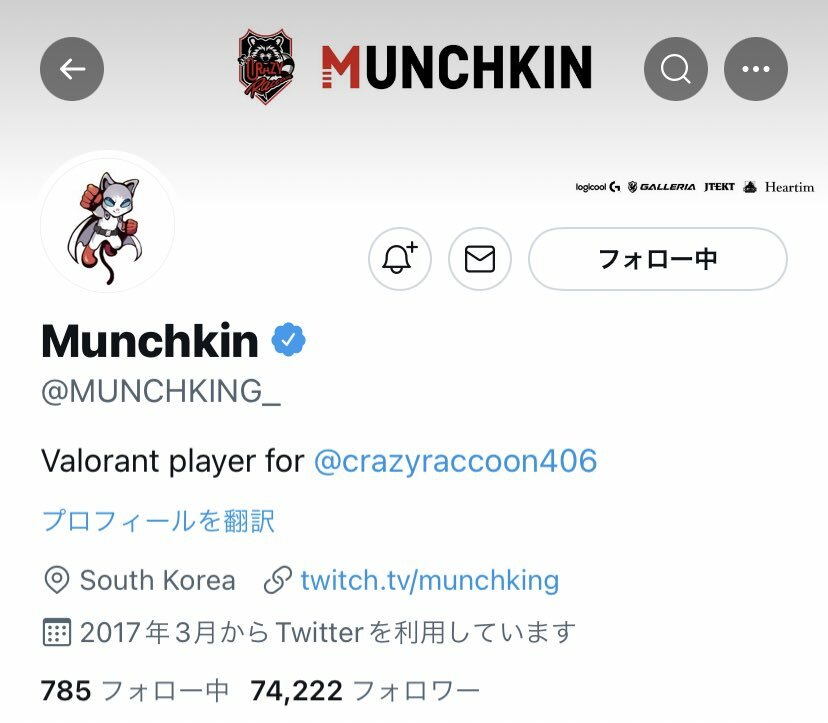Tap the calendar joined-date icon

tap(57, 632)
